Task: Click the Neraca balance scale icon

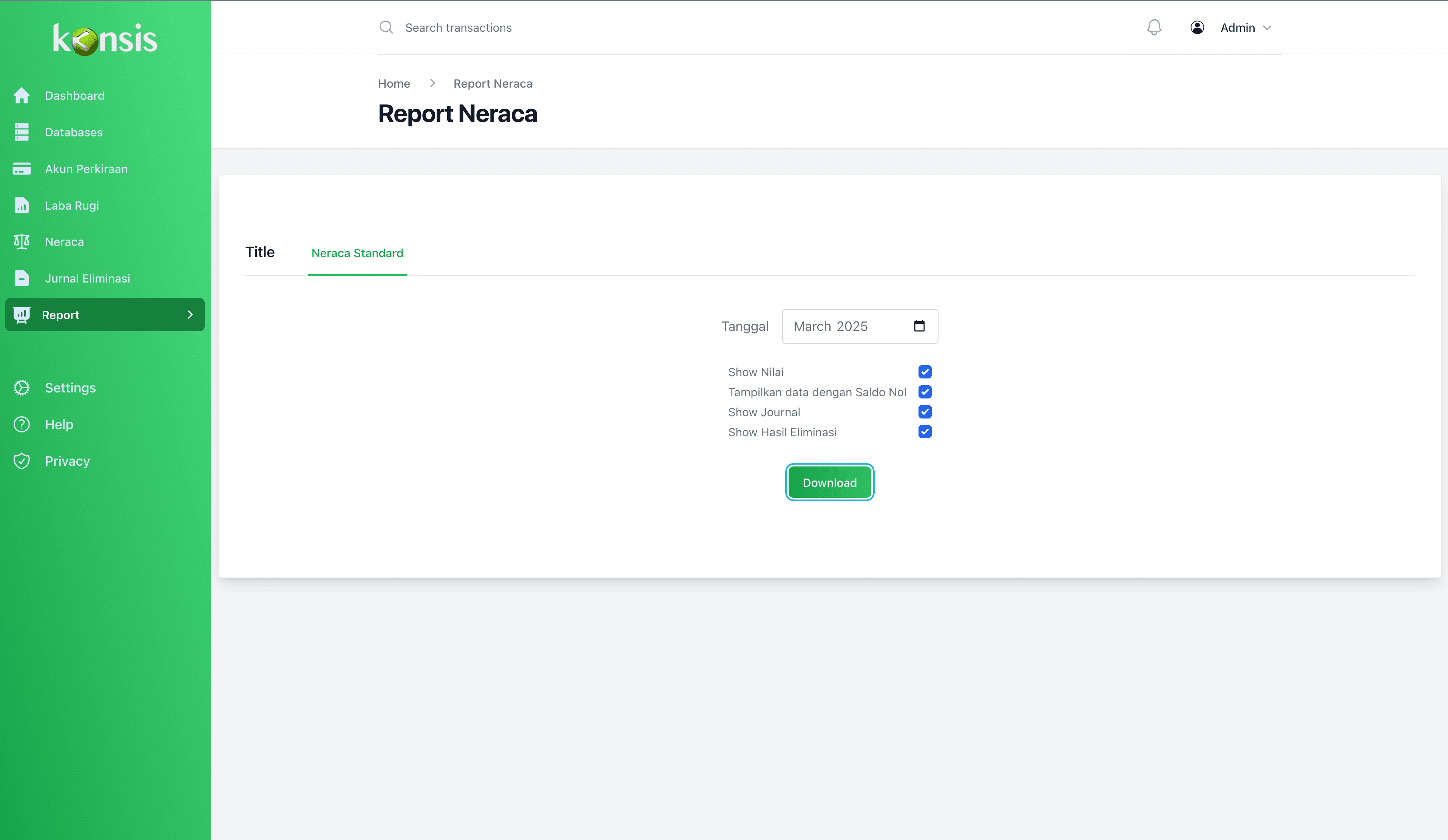Action: point(22,241)
